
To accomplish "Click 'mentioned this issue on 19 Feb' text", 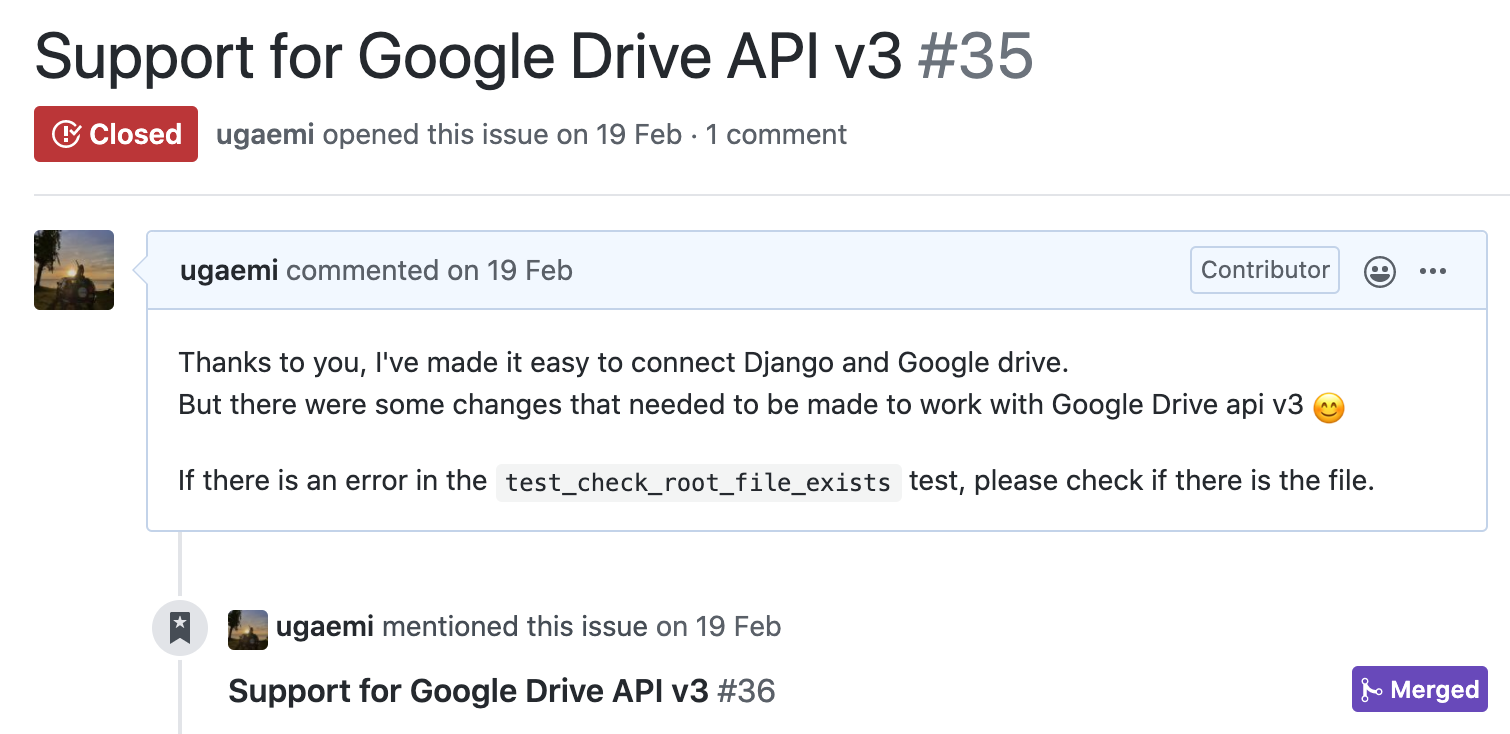I will coord(582,627).
